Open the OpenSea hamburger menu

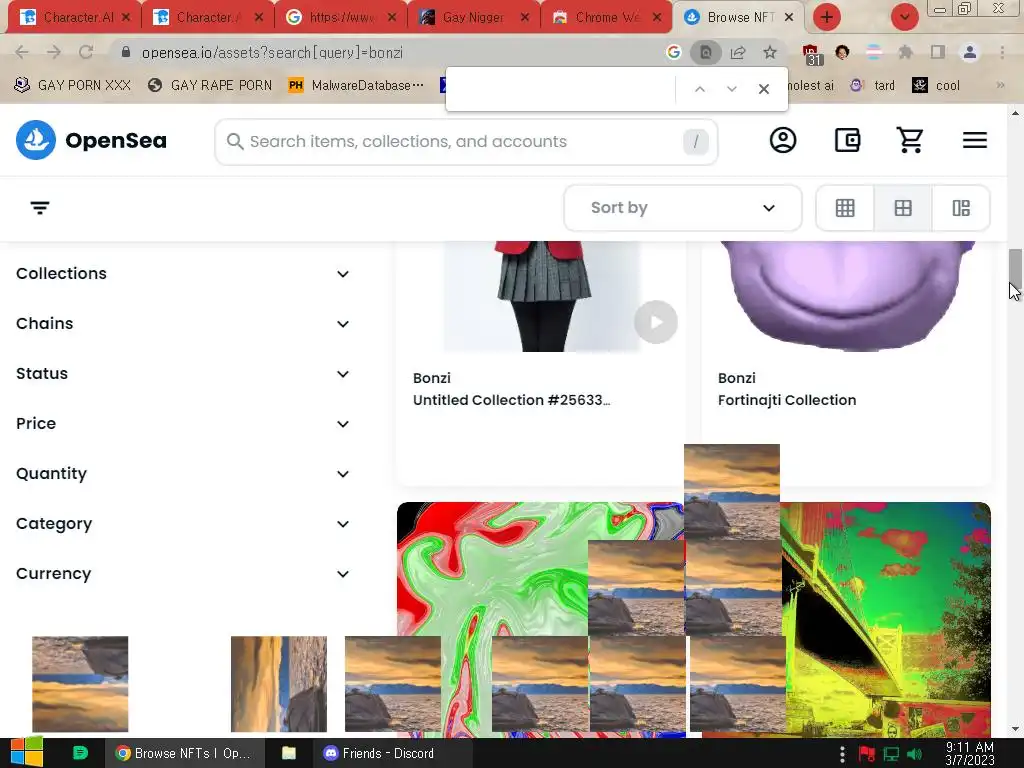point(974,140)
